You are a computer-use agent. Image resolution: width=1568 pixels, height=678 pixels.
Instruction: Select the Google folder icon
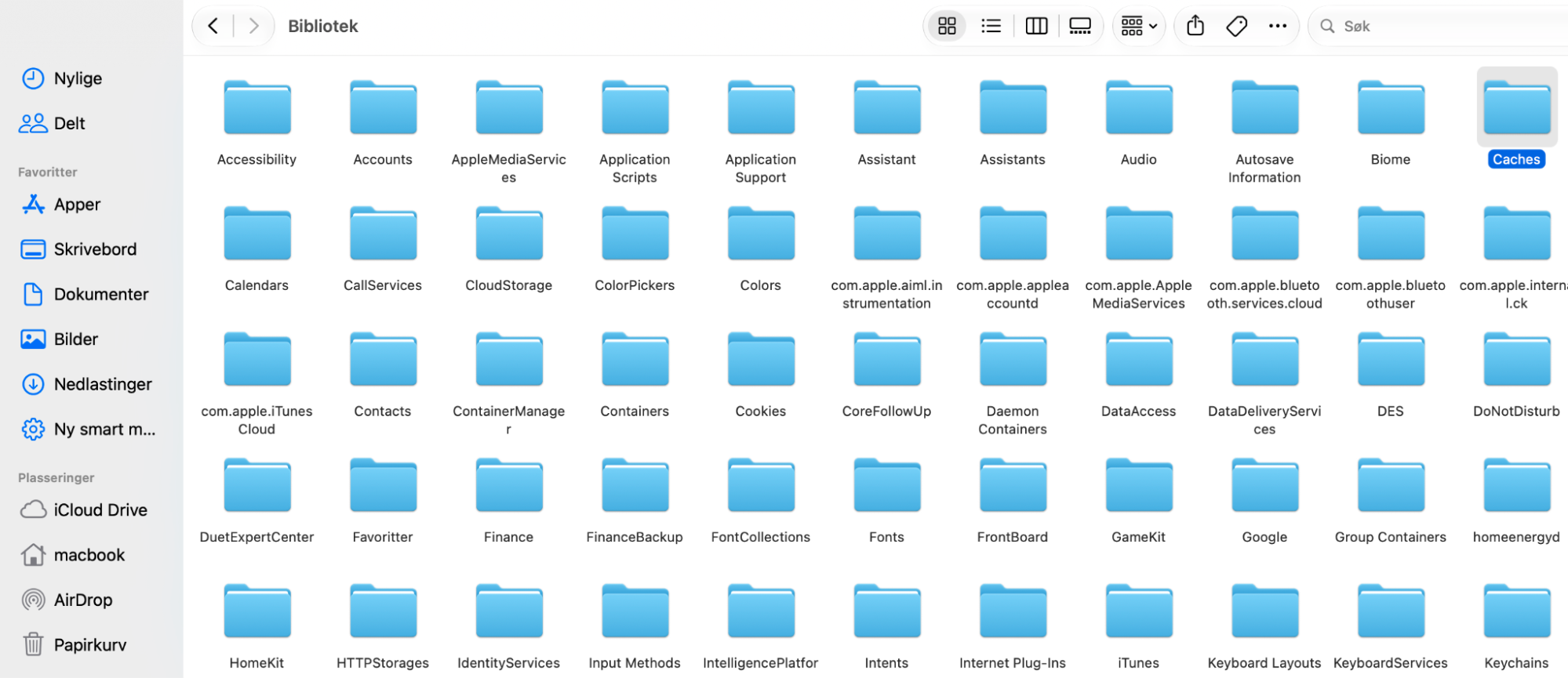pyautogui.click(x=1265, y=485)
